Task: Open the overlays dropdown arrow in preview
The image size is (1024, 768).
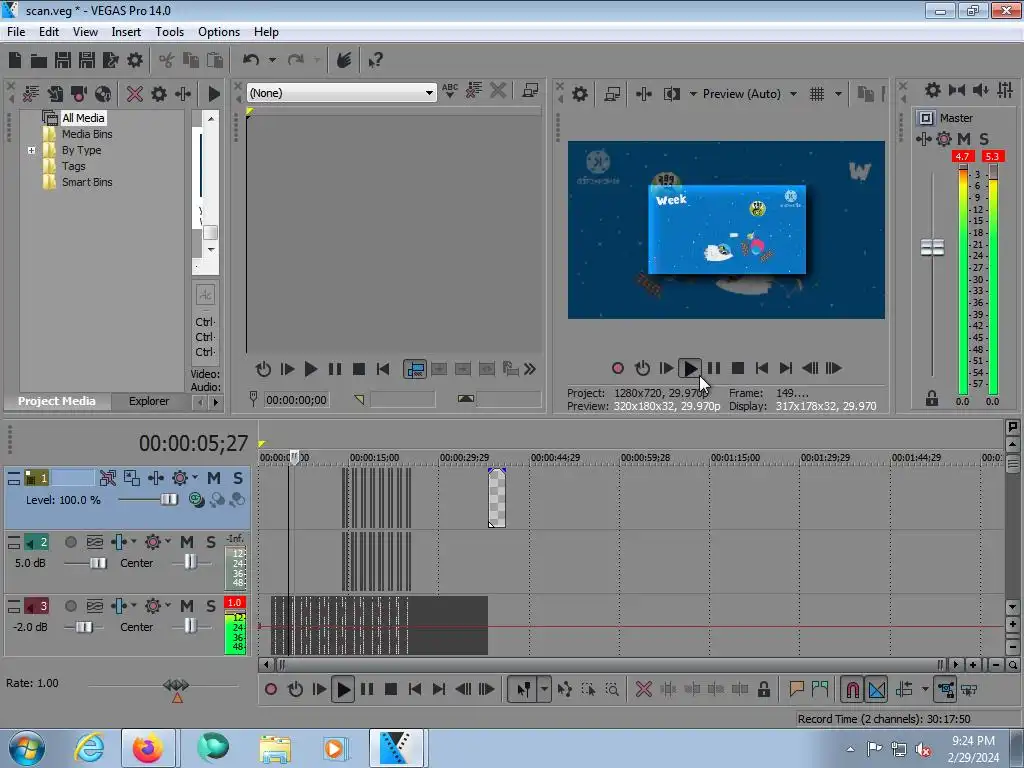Action: click(838, 94)
